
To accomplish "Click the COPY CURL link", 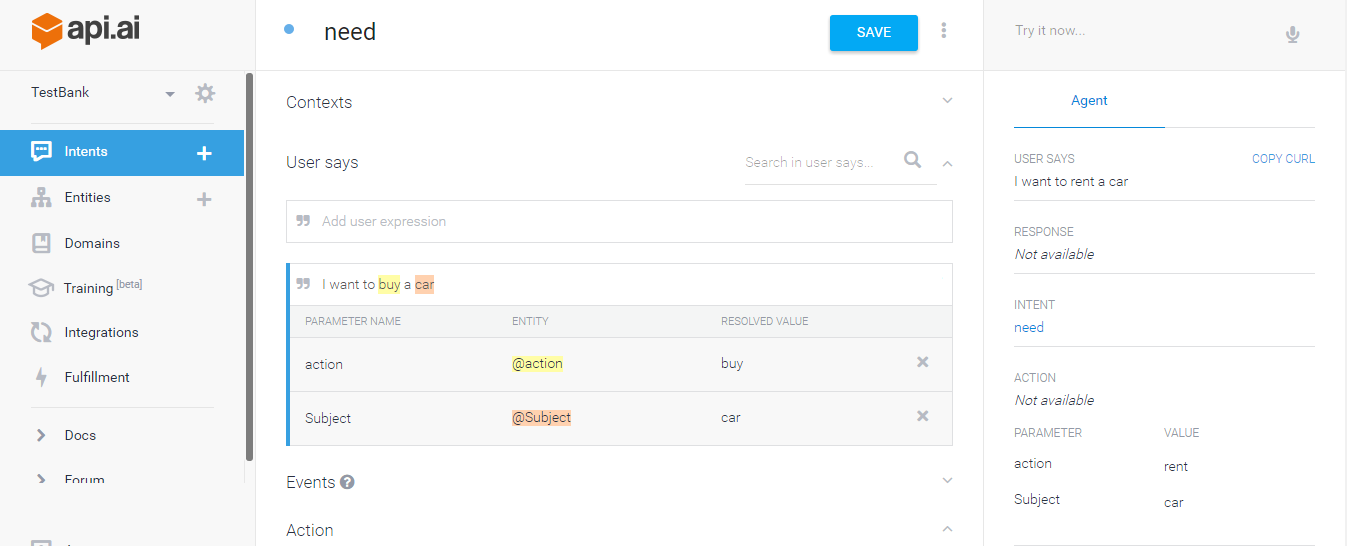I will click(x=1283, y=159).
